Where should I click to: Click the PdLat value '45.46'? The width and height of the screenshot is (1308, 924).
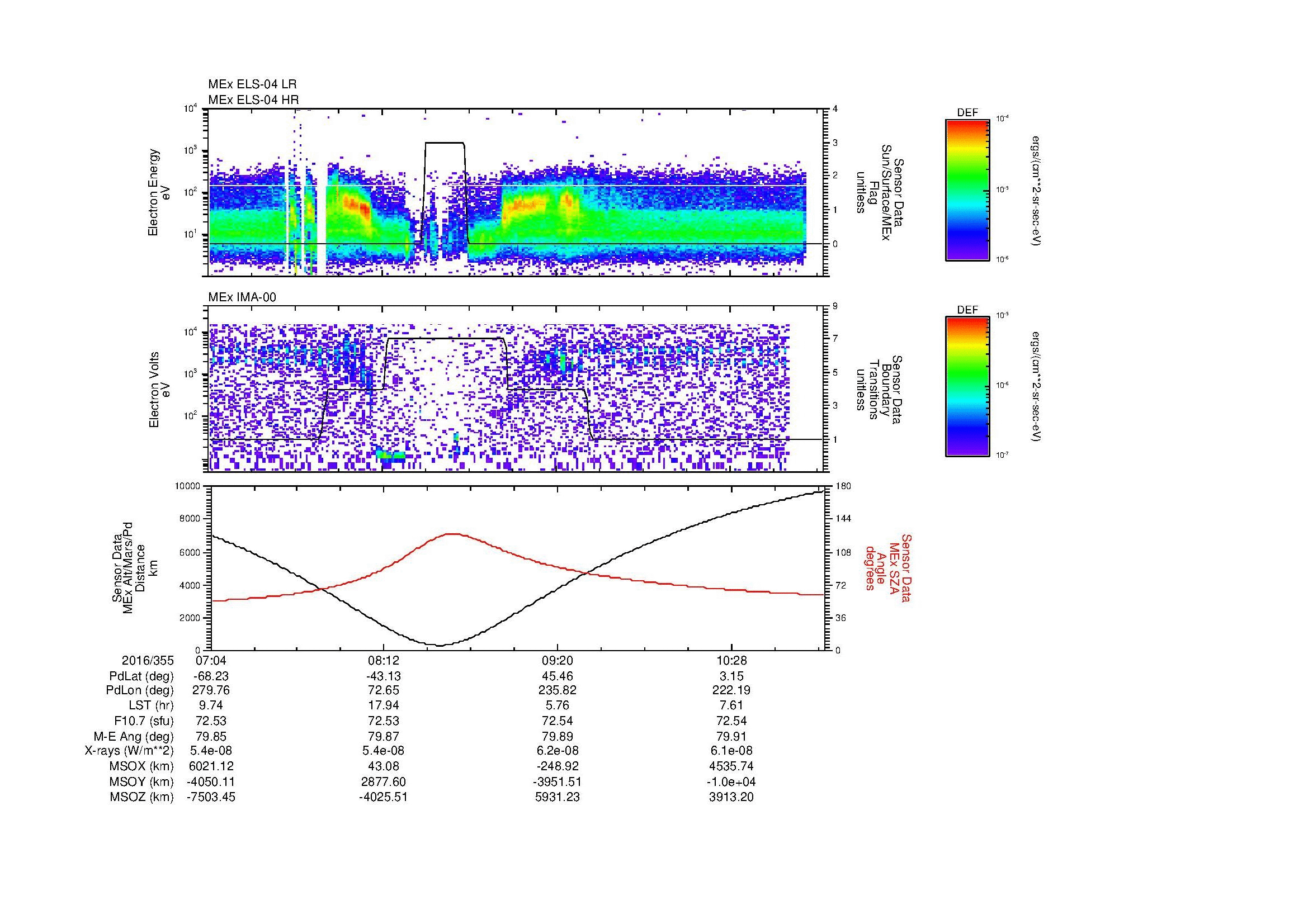[558, 676]
